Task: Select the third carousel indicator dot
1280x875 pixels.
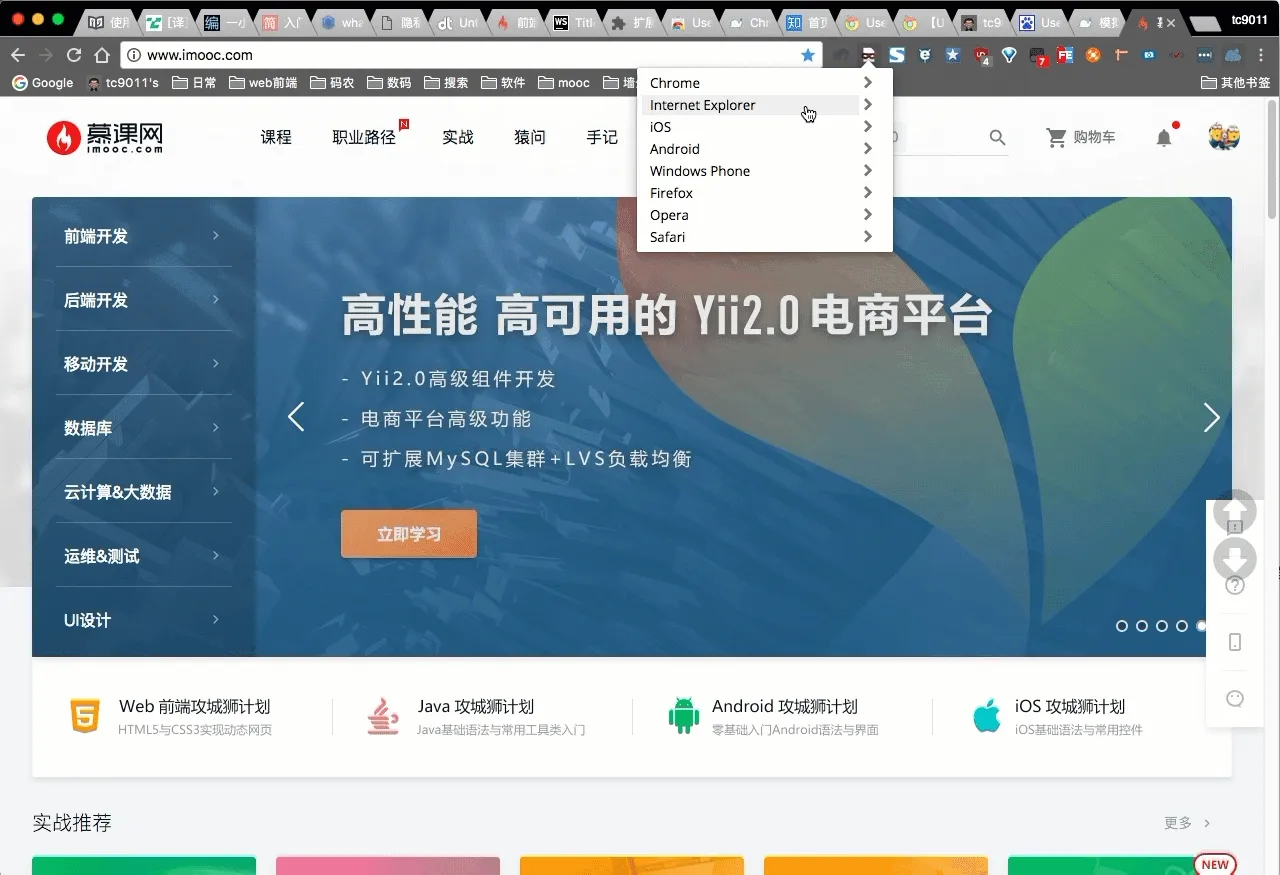Action: 1162,626
